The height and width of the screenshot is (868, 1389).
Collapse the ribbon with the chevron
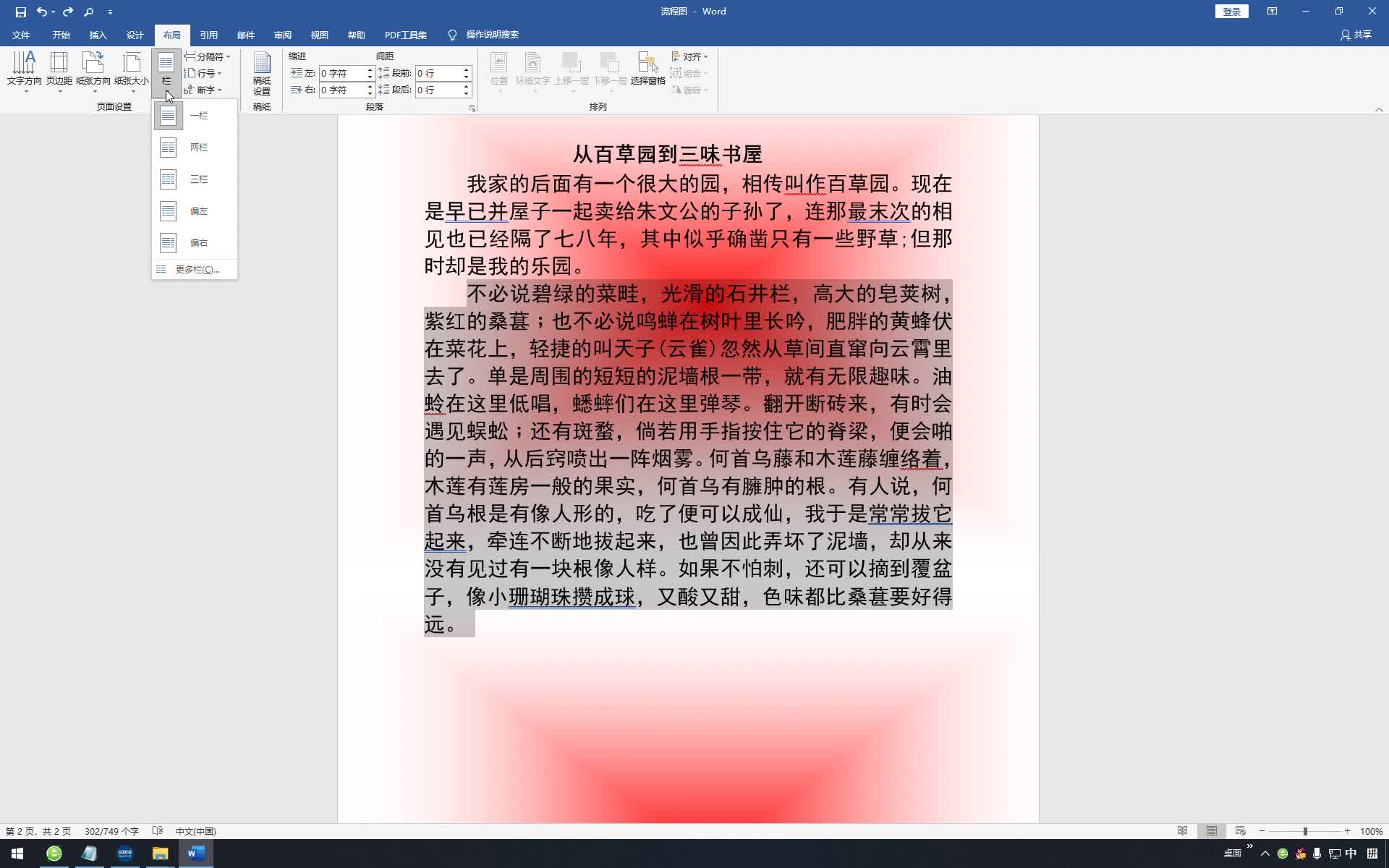tap(1379, 109)
